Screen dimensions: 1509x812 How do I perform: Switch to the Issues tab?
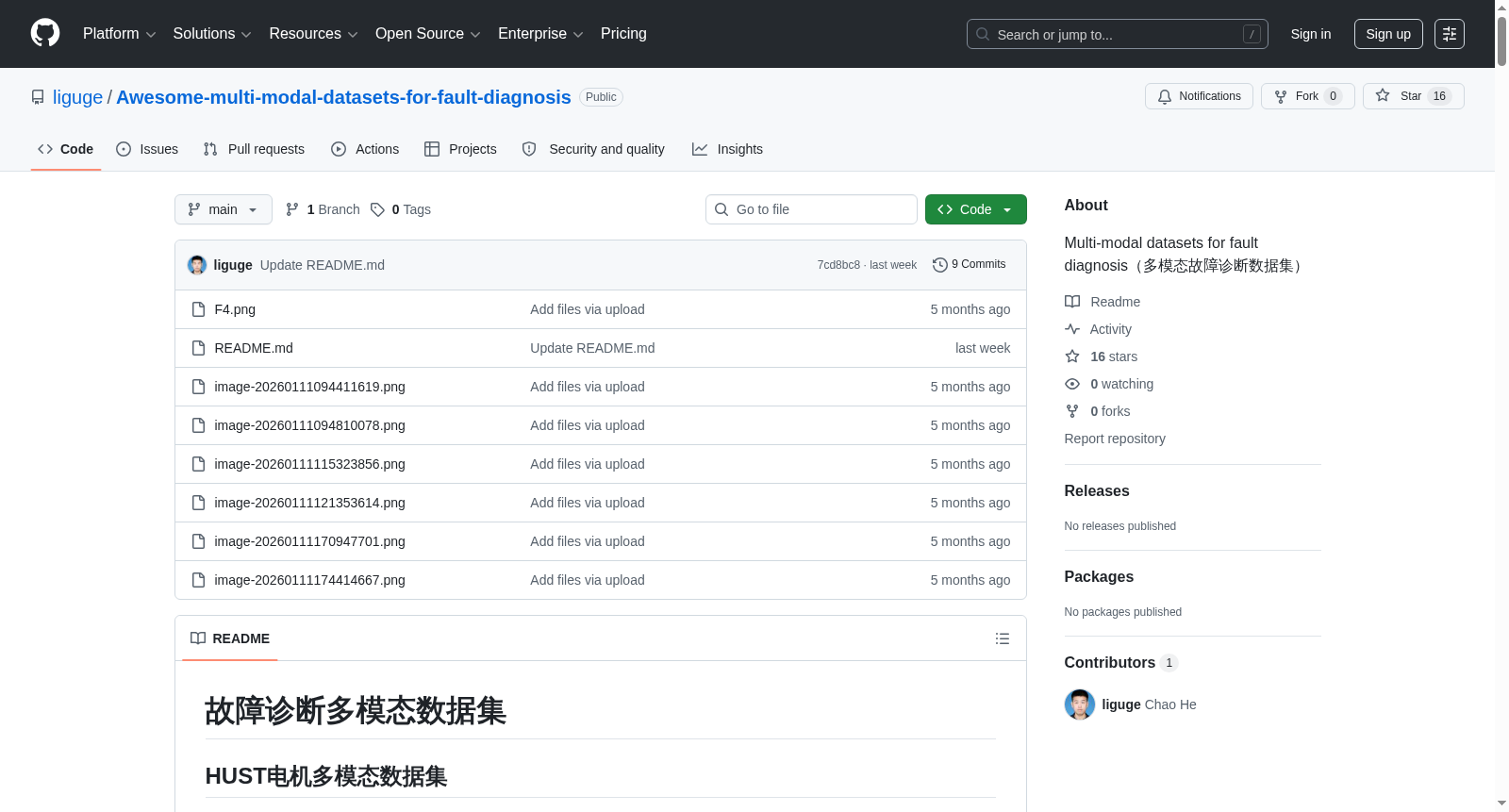coord(147,149)
